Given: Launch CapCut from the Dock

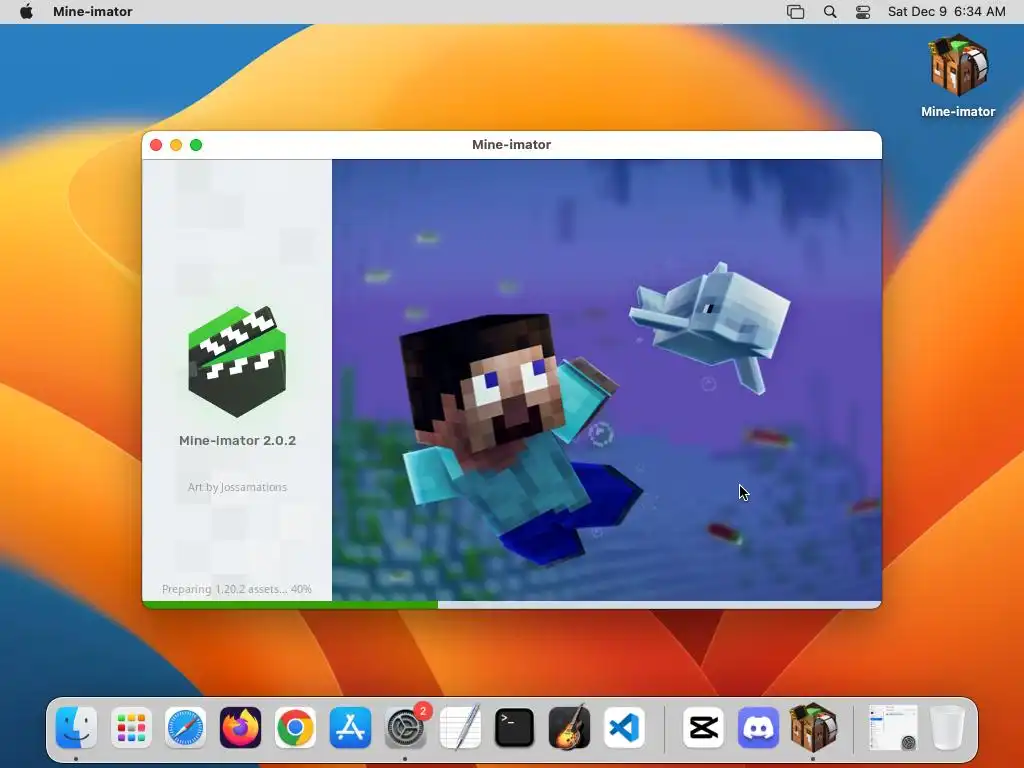Looking at the screenshot, I should pyautogui.click(x=703, y=727).
